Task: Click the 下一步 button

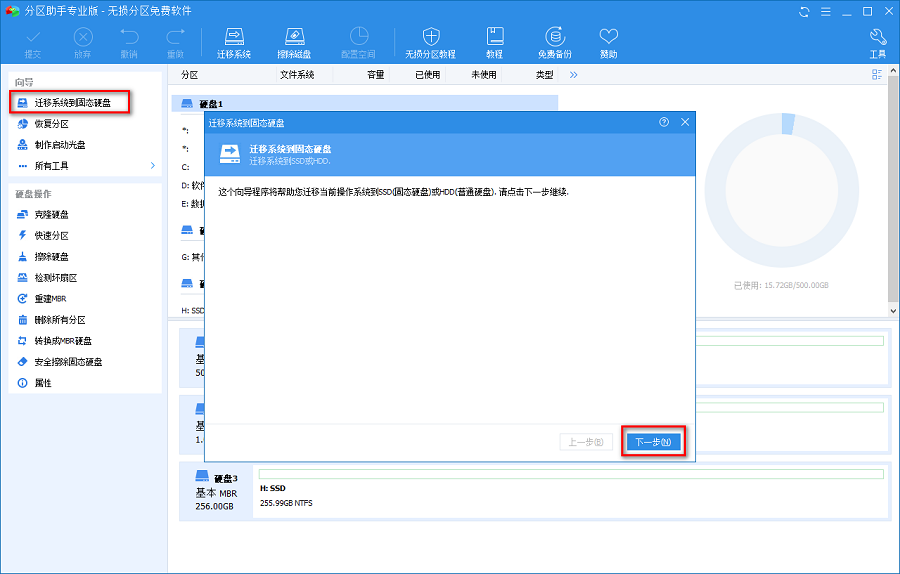Action: pos(653,441)
